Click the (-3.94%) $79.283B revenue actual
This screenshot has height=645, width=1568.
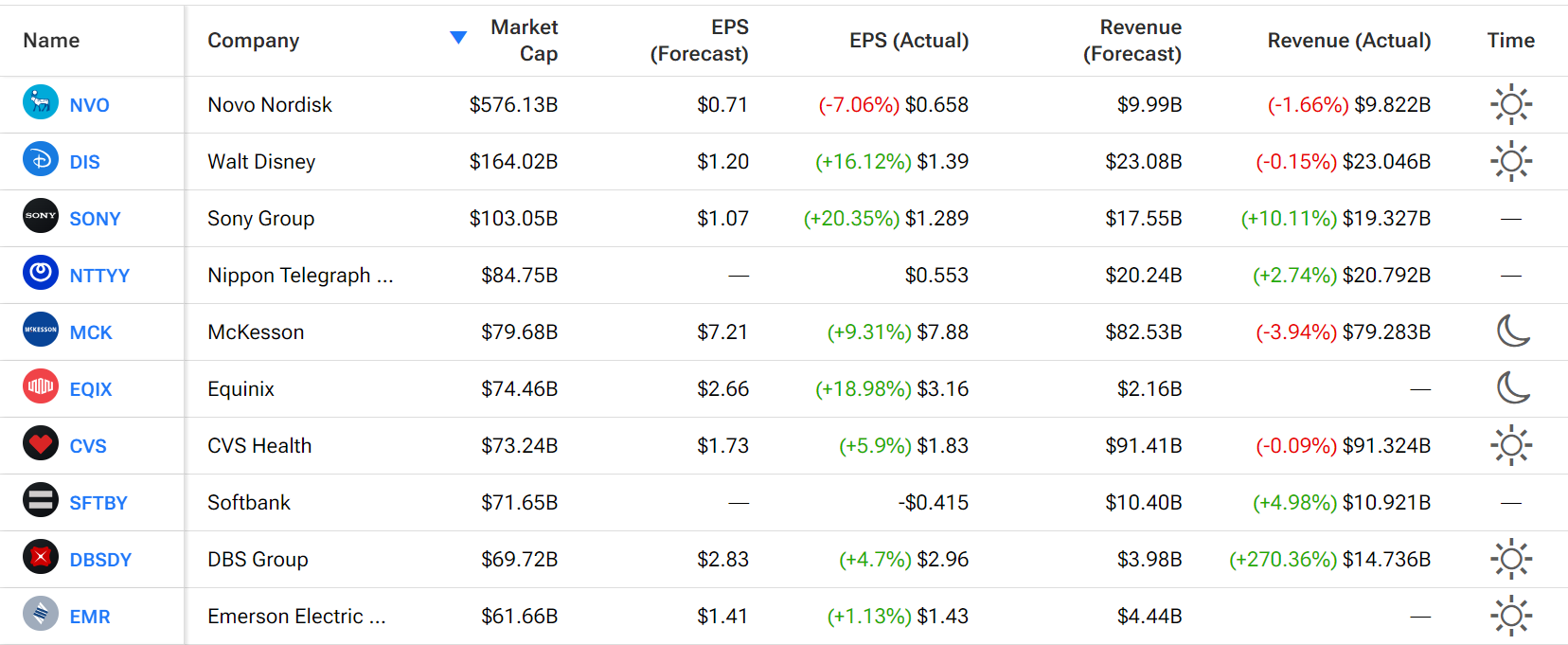pos(1343,332)
